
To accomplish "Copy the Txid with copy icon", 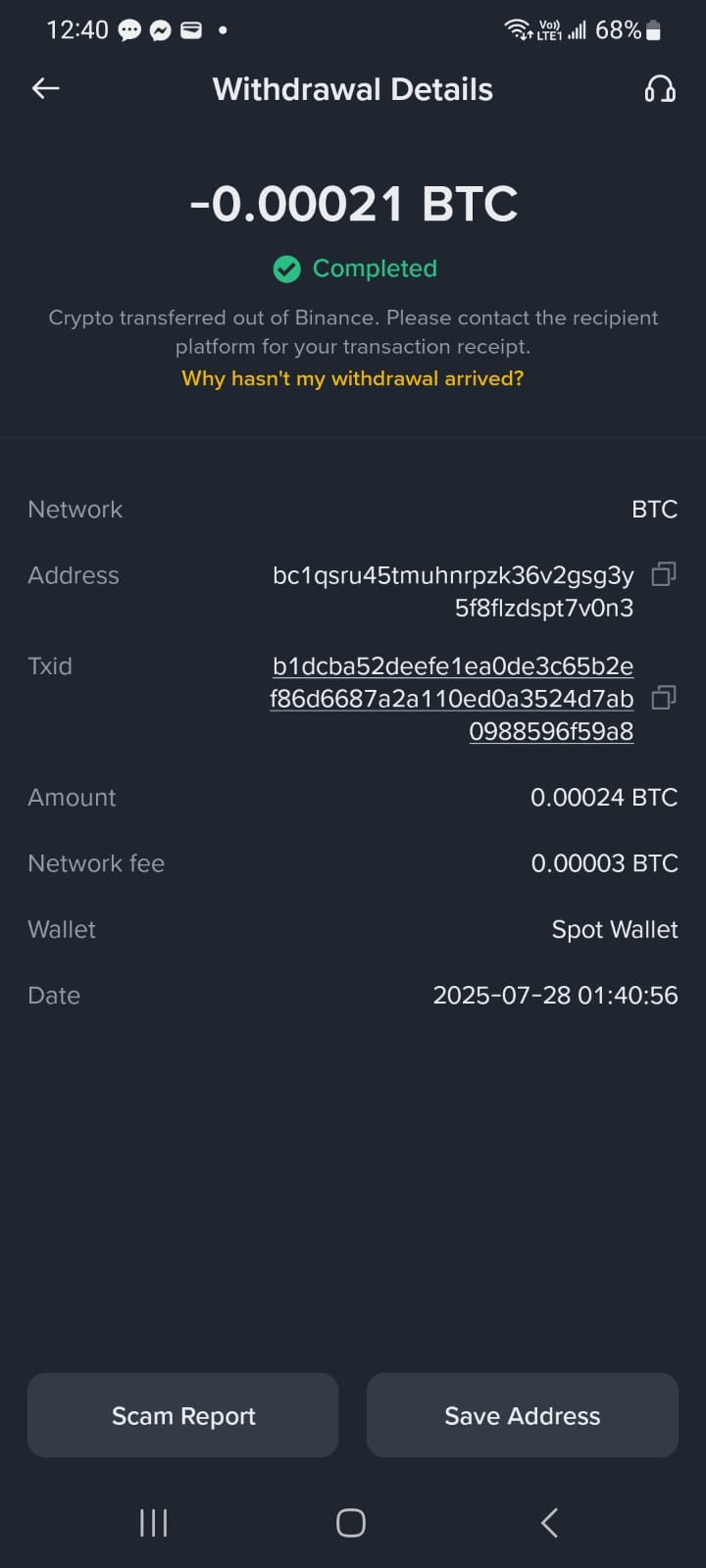I will [x=664, y=698].
